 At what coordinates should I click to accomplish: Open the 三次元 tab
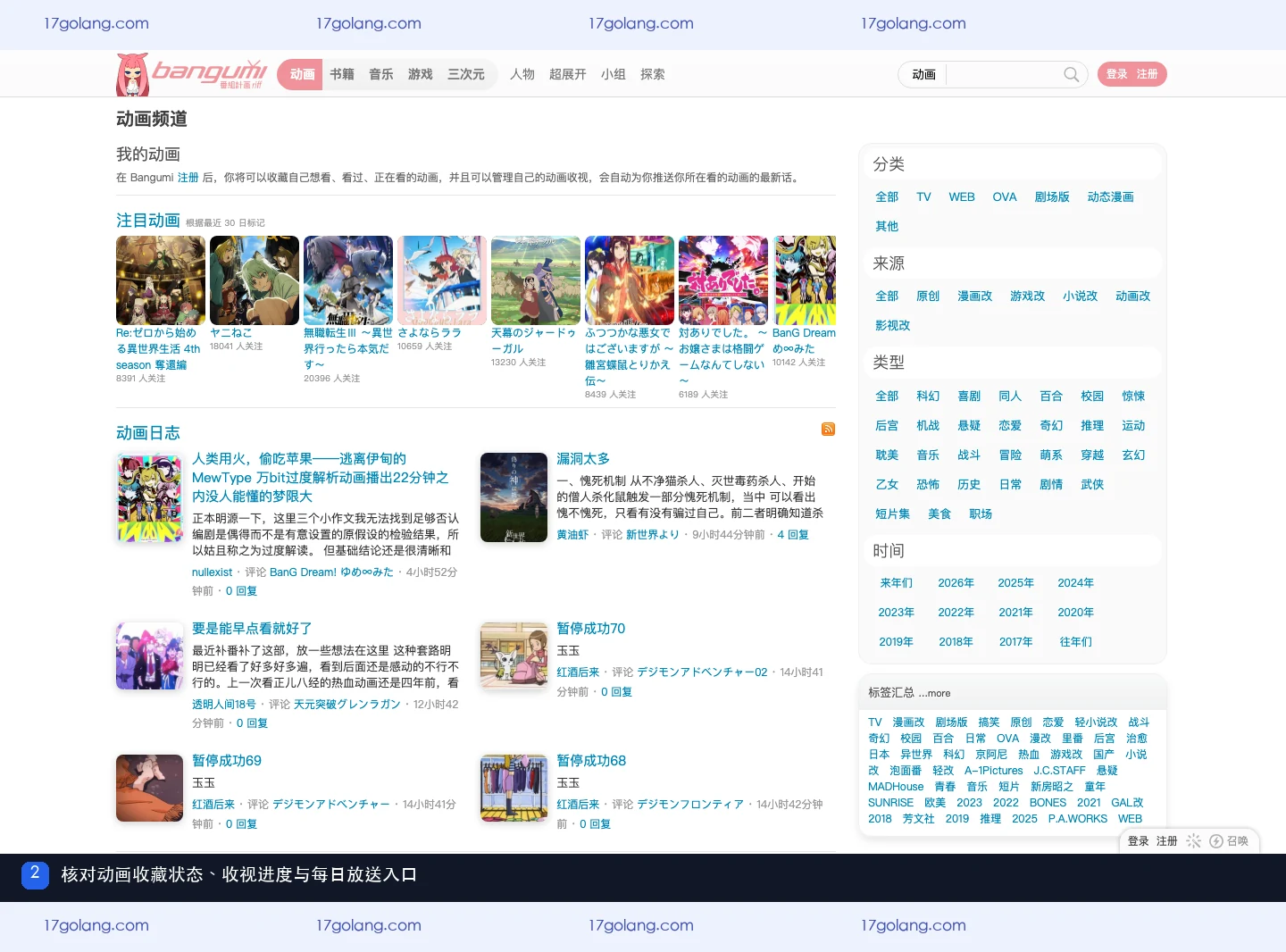pyautogui.click(x=466, y=74)
